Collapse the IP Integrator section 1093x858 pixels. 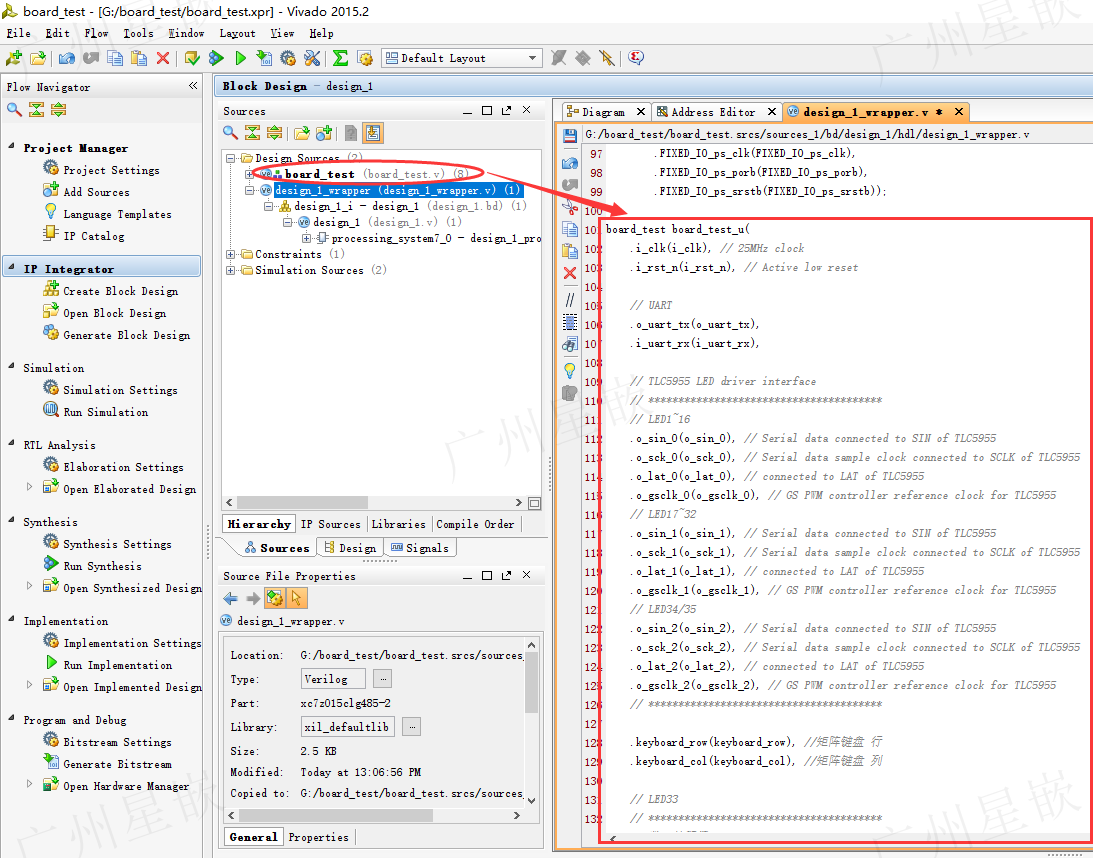[12, 268]
